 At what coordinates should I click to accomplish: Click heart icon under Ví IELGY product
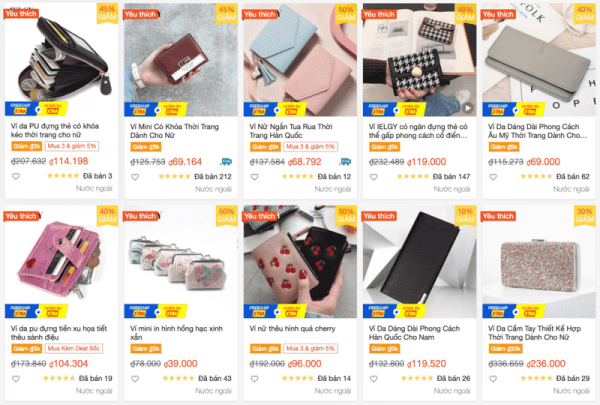374,177
